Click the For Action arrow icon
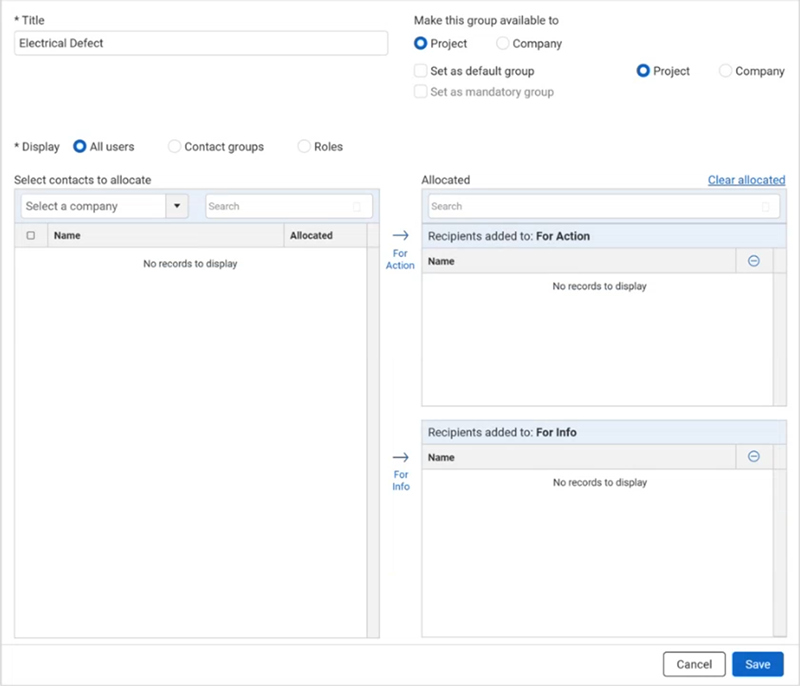800x686 pixels. (x=401, y=235)
